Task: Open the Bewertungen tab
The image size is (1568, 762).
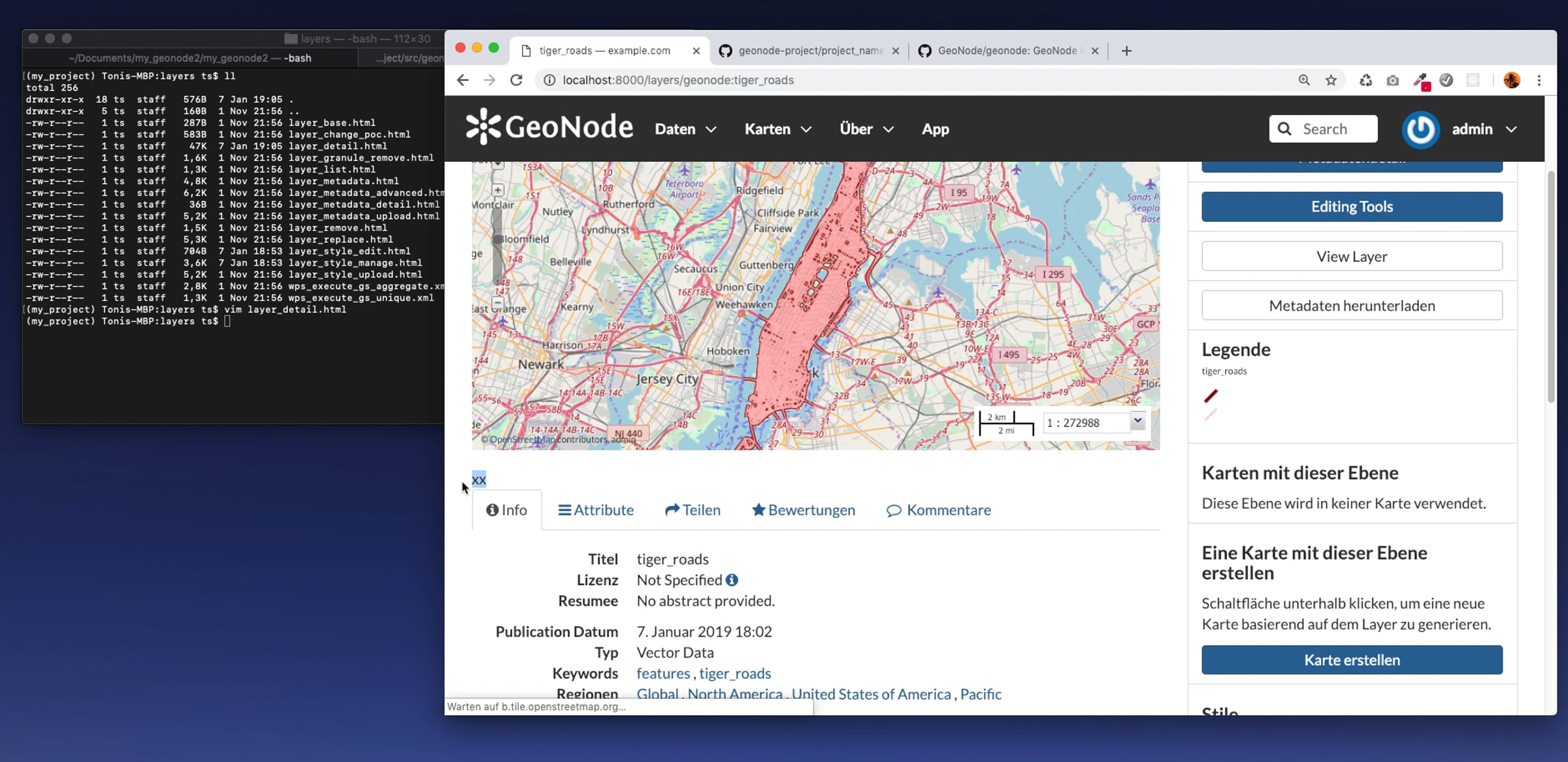Action: [803, 510]
